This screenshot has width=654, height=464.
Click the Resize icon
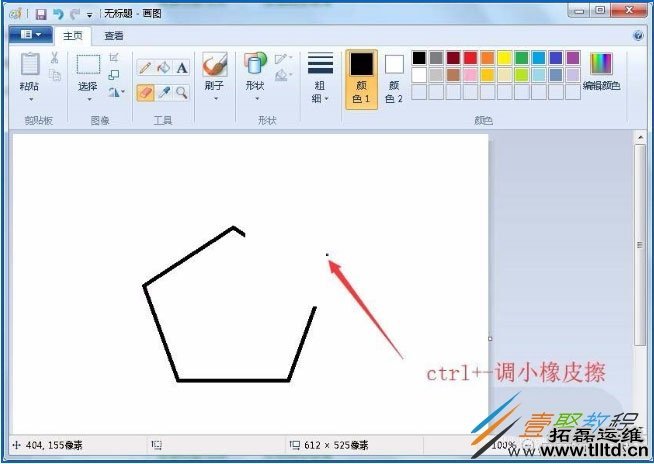coord(113,75)
